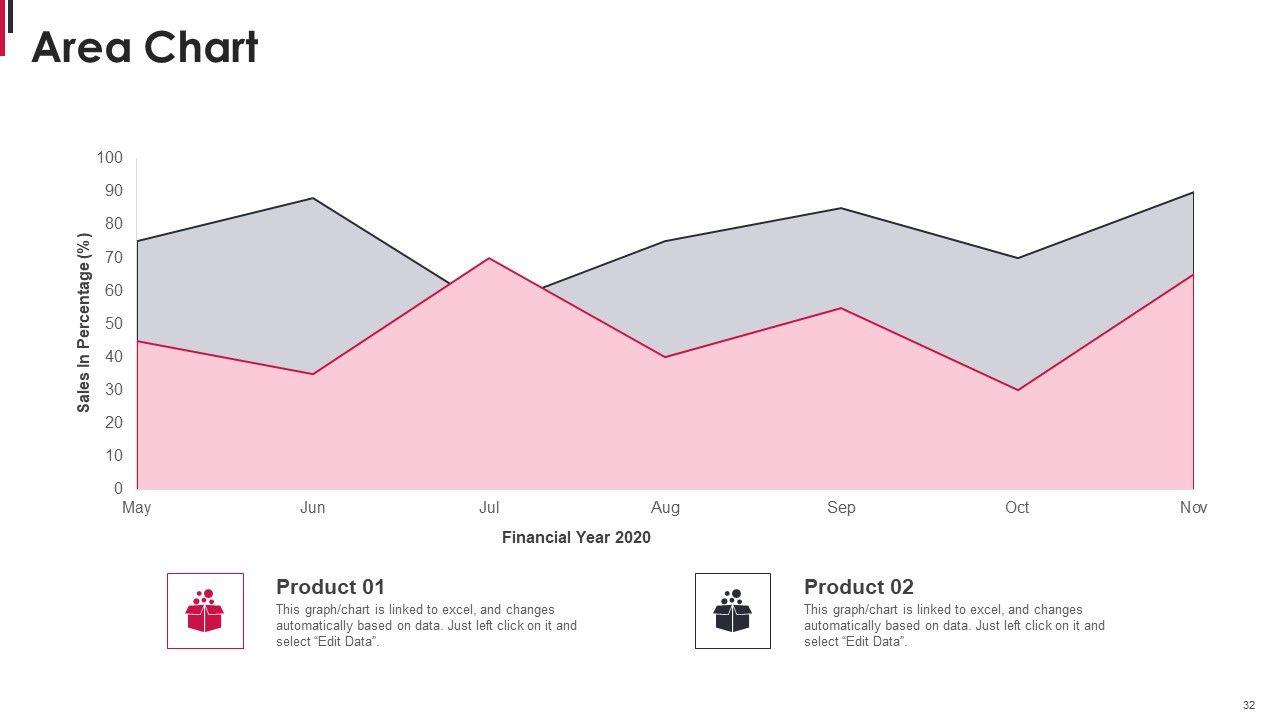Click slide number 32

click(x=1249, y=705)
